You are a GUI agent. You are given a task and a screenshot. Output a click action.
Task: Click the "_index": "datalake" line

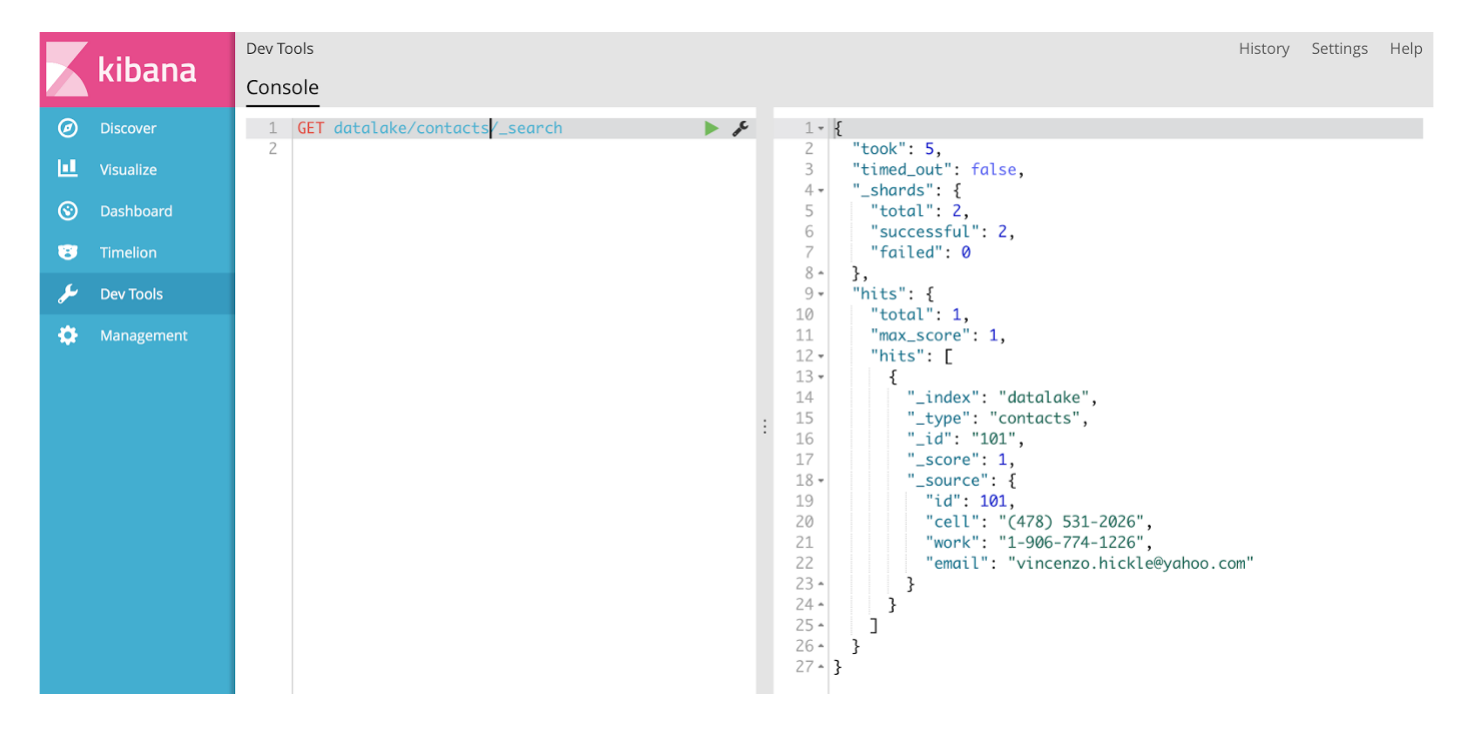coord(1003,398)
